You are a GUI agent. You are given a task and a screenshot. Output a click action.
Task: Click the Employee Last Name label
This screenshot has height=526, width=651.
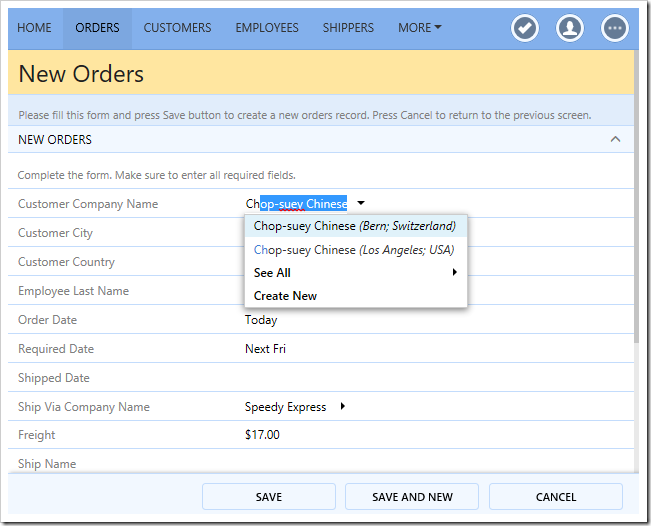coord(73,291)
